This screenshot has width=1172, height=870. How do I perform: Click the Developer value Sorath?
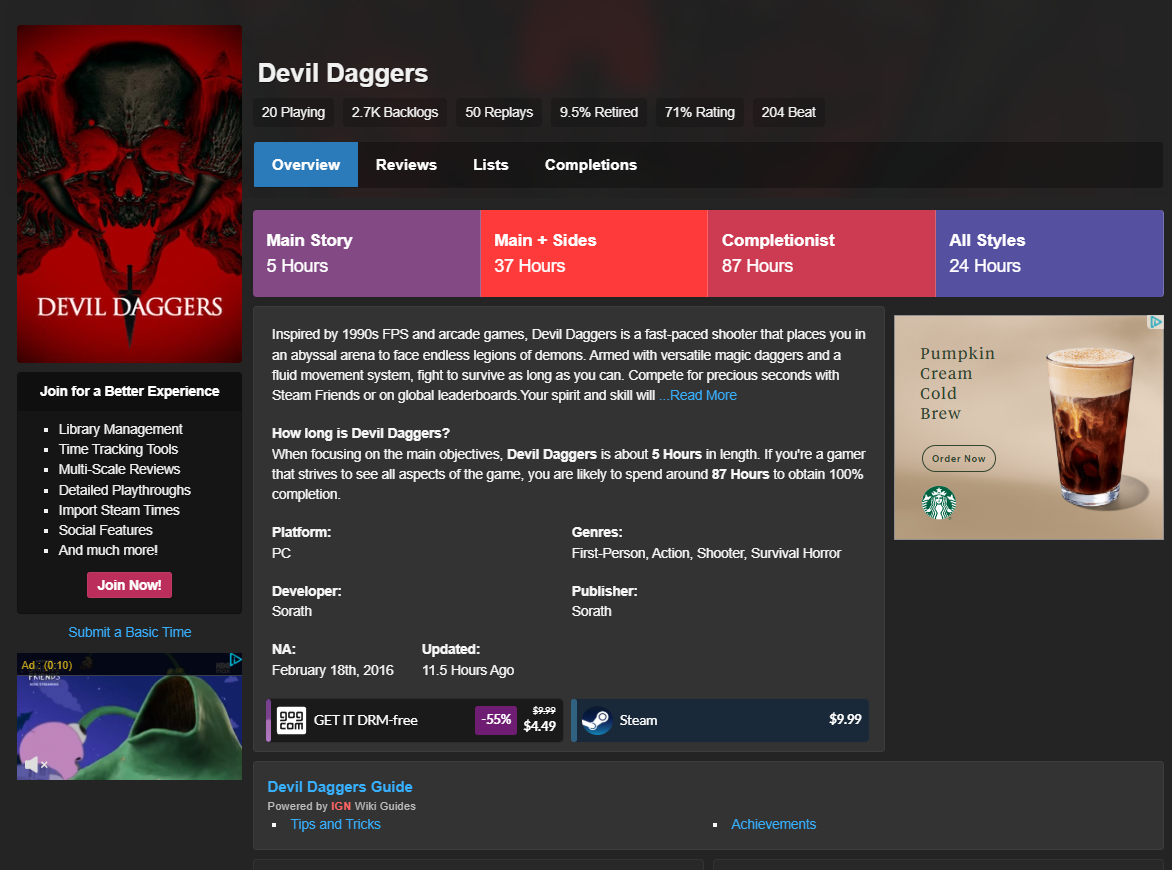pyautogui.click(x=292, y=611)
